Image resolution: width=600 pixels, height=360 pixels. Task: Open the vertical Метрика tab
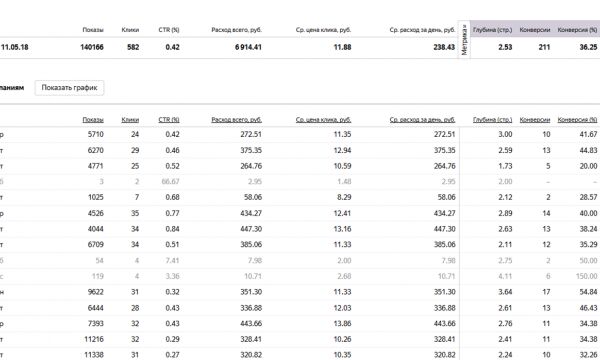(464, 40)
